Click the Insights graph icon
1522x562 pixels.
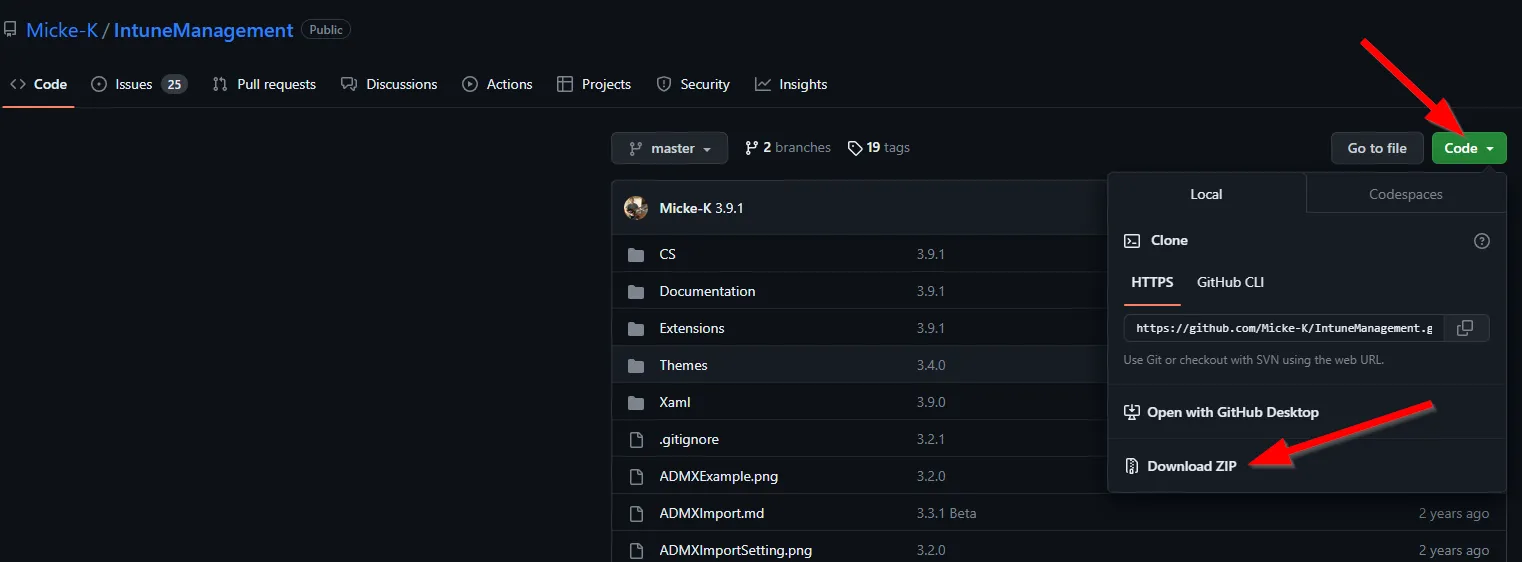click(x=763, y=84)
